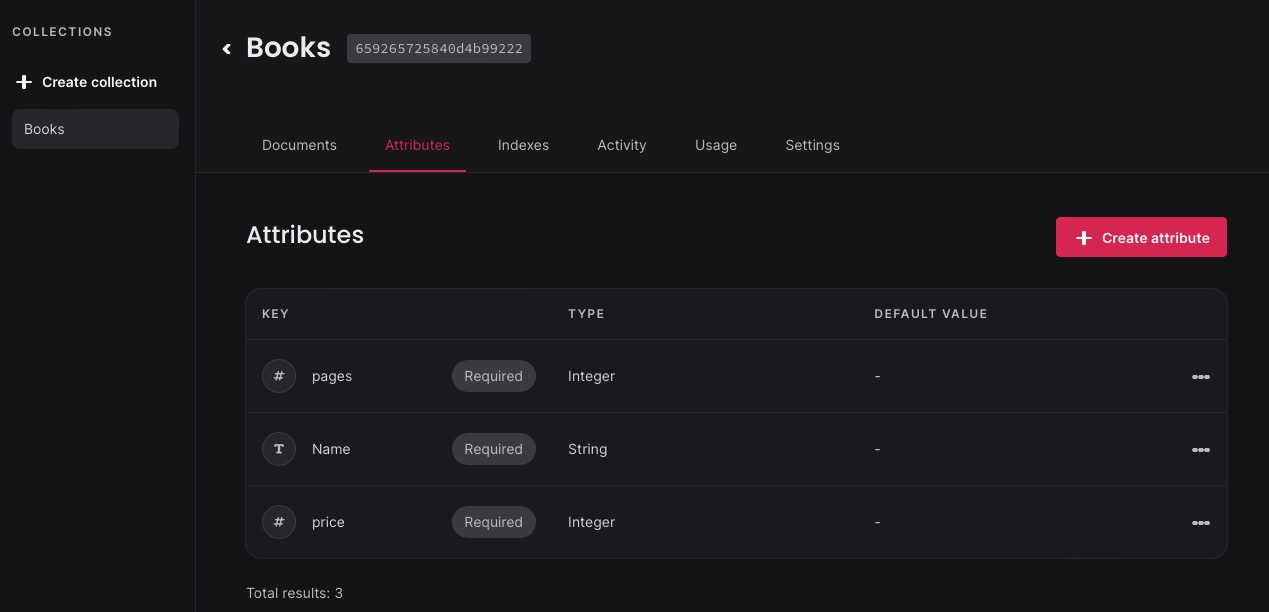The width and height of the screenshot is (1269, 612).
Task: Click the integer icon beside pages attribute
Action: tap(279, 376)
